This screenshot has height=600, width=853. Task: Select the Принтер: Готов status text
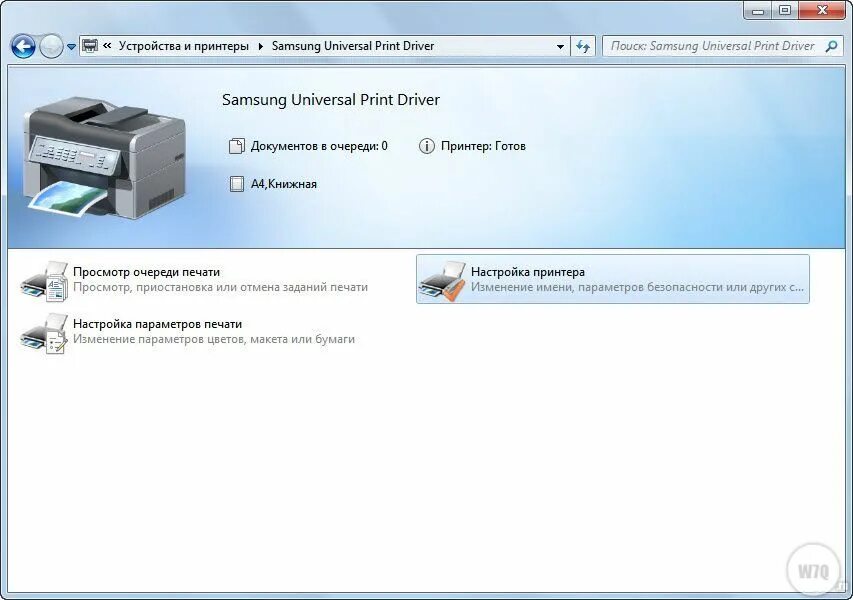tap(483, 146)
